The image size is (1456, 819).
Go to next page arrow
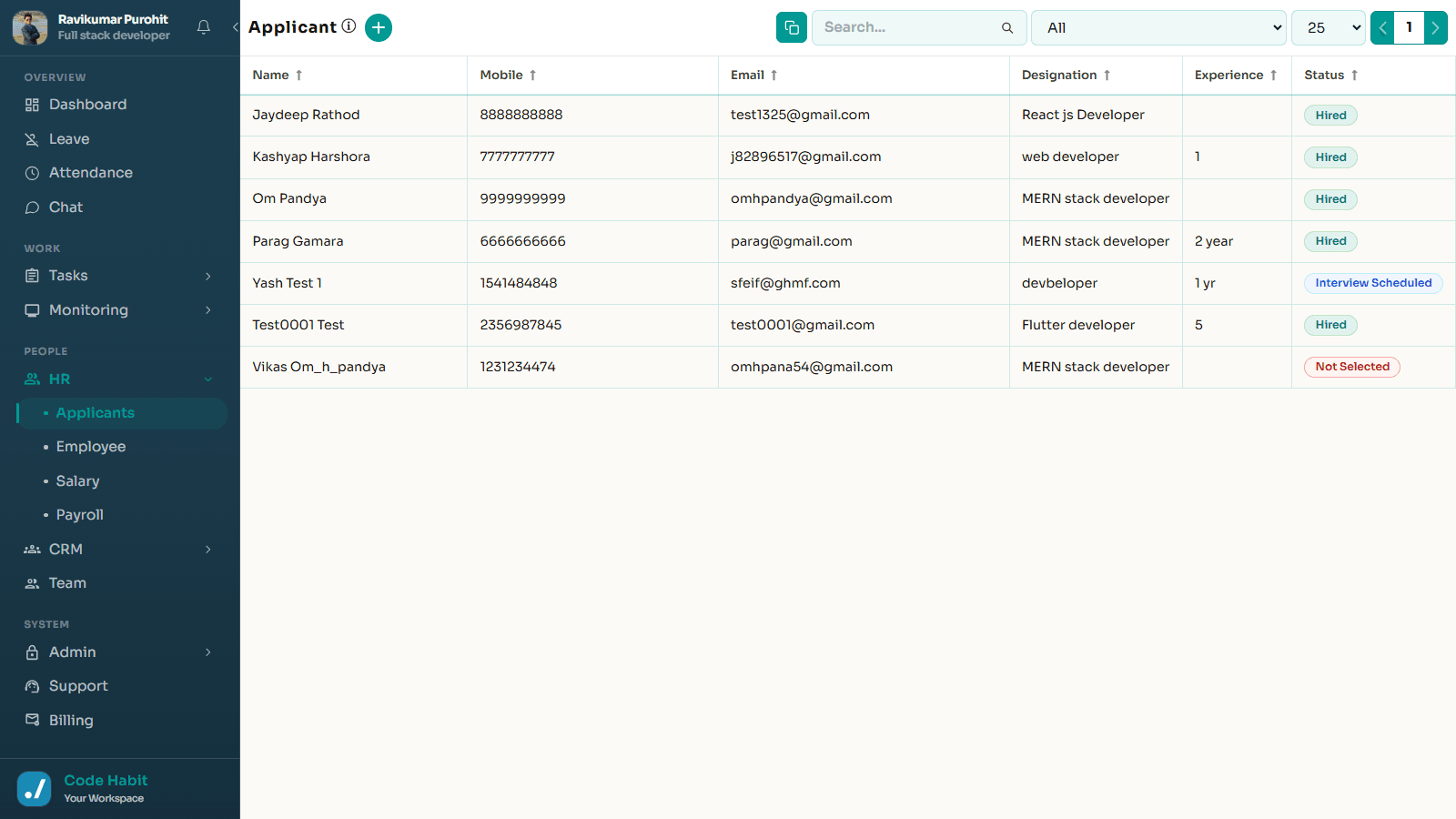coord(1436,27)
